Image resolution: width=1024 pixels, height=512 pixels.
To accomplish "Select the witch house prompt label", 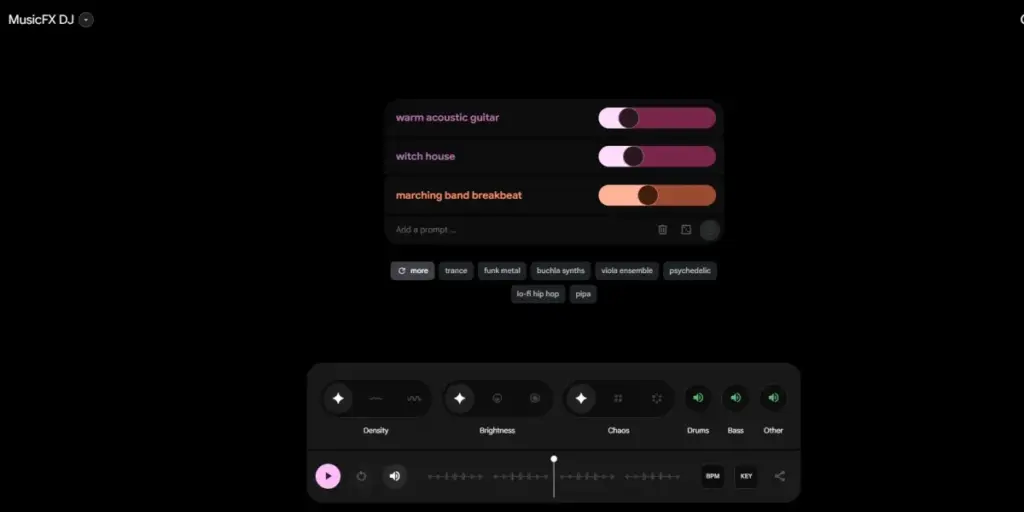I will pyautogui.click(x=425, y=157).
